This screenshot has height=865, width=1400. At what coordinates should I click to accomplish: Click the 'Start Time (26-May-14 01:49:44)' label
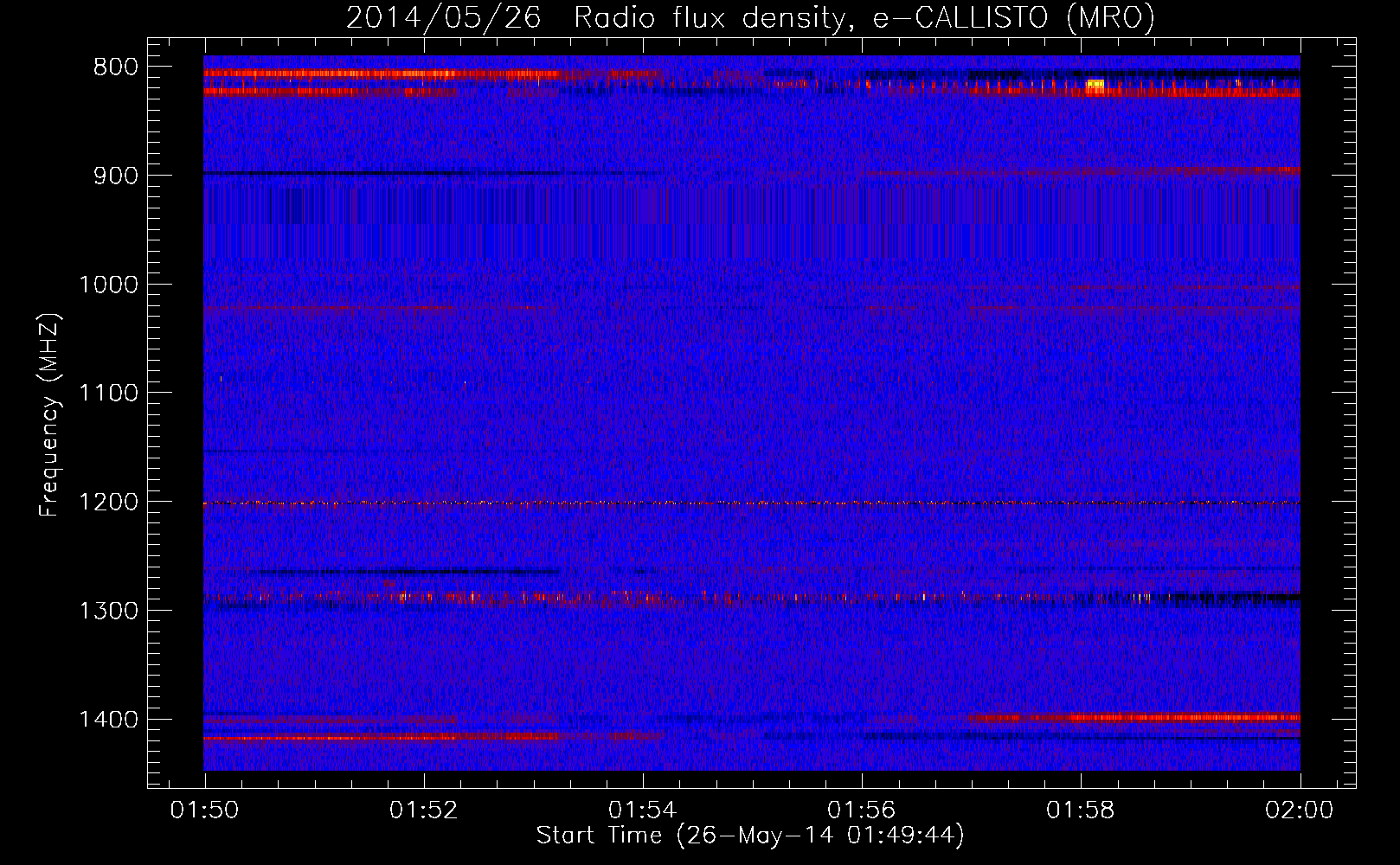coord(750,836)
